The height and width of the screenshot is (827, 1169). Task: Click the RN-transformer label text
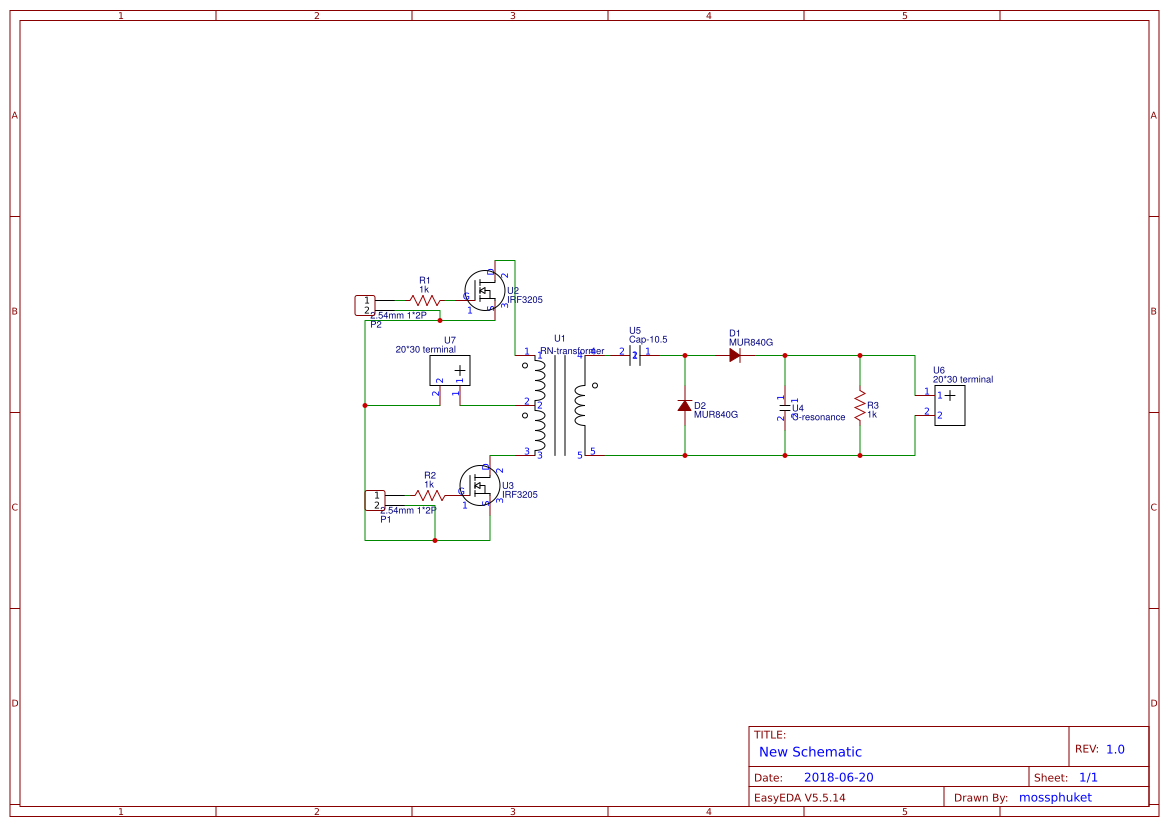(x=572, y=350)
